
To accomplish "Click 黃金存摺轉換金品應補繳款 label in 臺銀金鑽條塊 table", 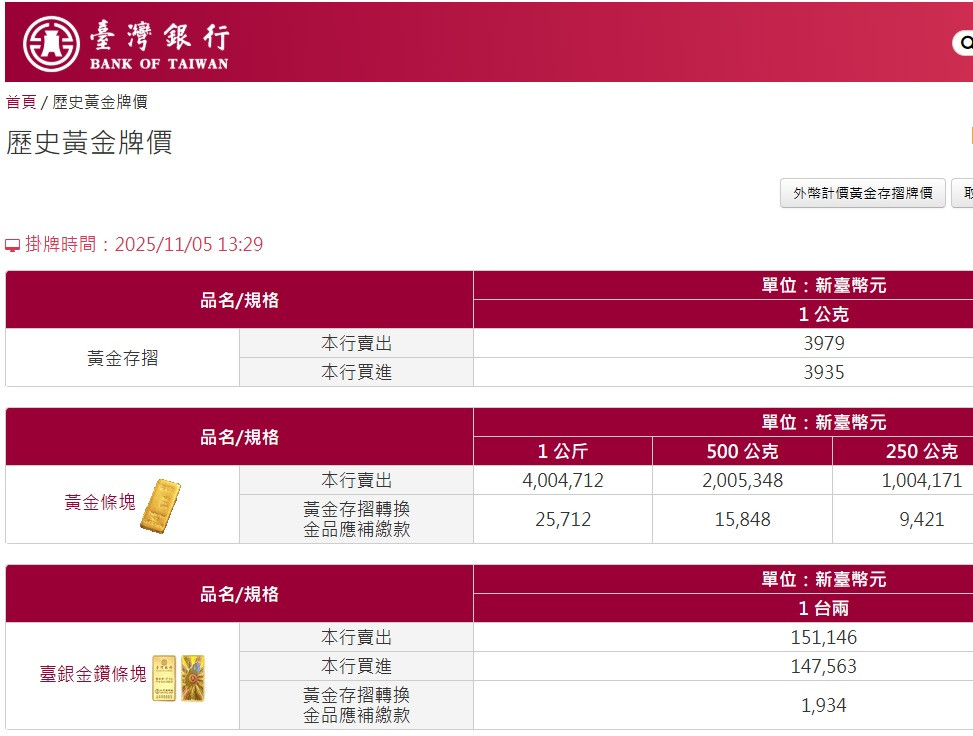I will click(x=356, y=706).
